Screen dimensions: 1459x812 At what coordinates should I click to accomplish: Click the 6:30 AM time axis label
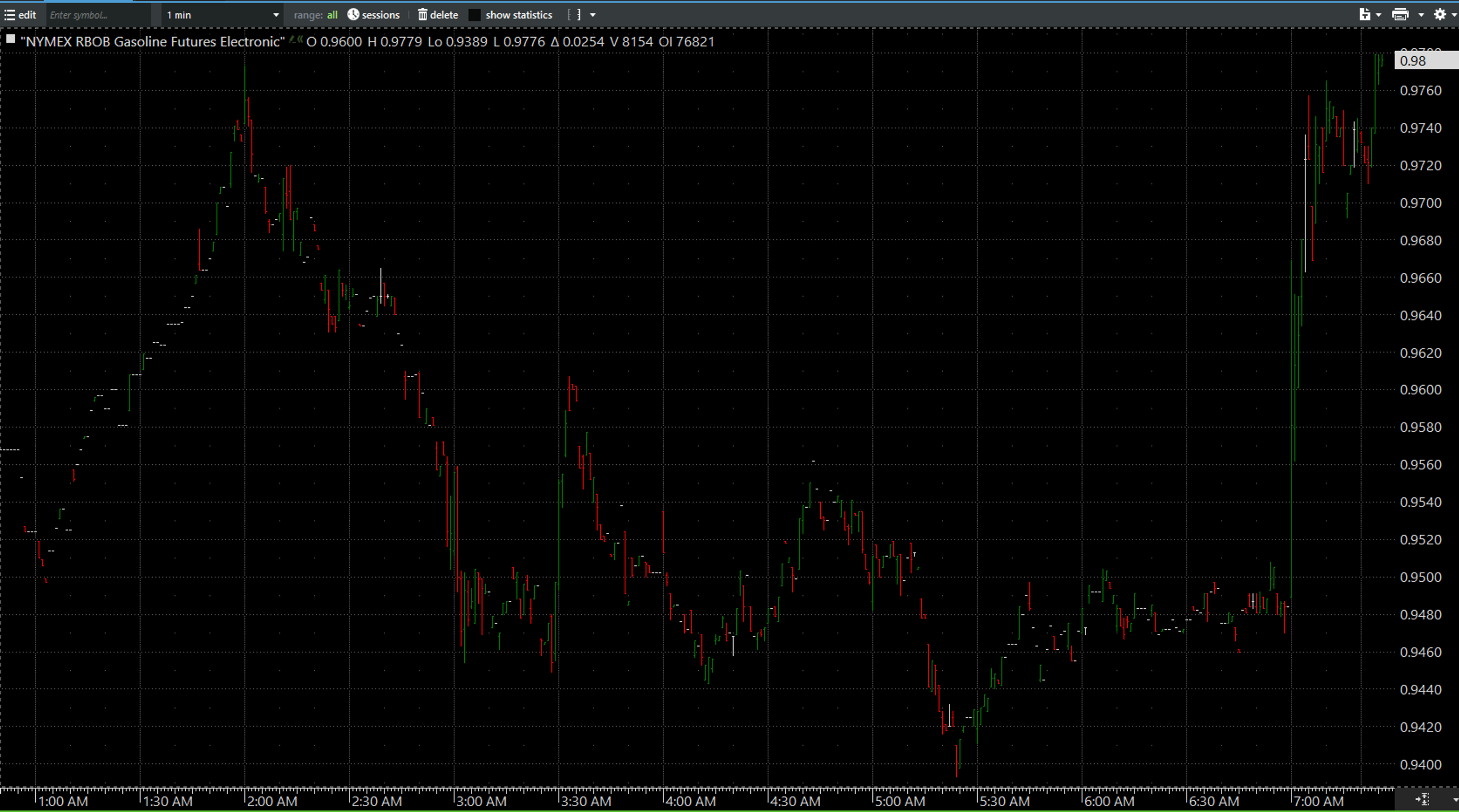[1214, 801]
